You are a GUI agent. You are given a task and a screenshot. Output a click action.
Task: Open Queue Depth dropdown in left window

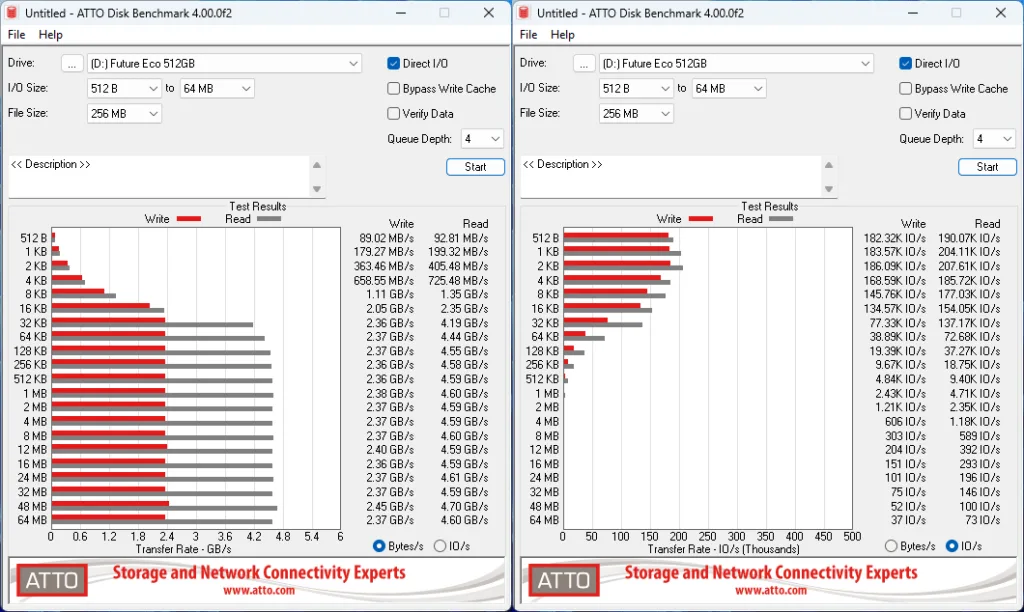pos(482,138)
